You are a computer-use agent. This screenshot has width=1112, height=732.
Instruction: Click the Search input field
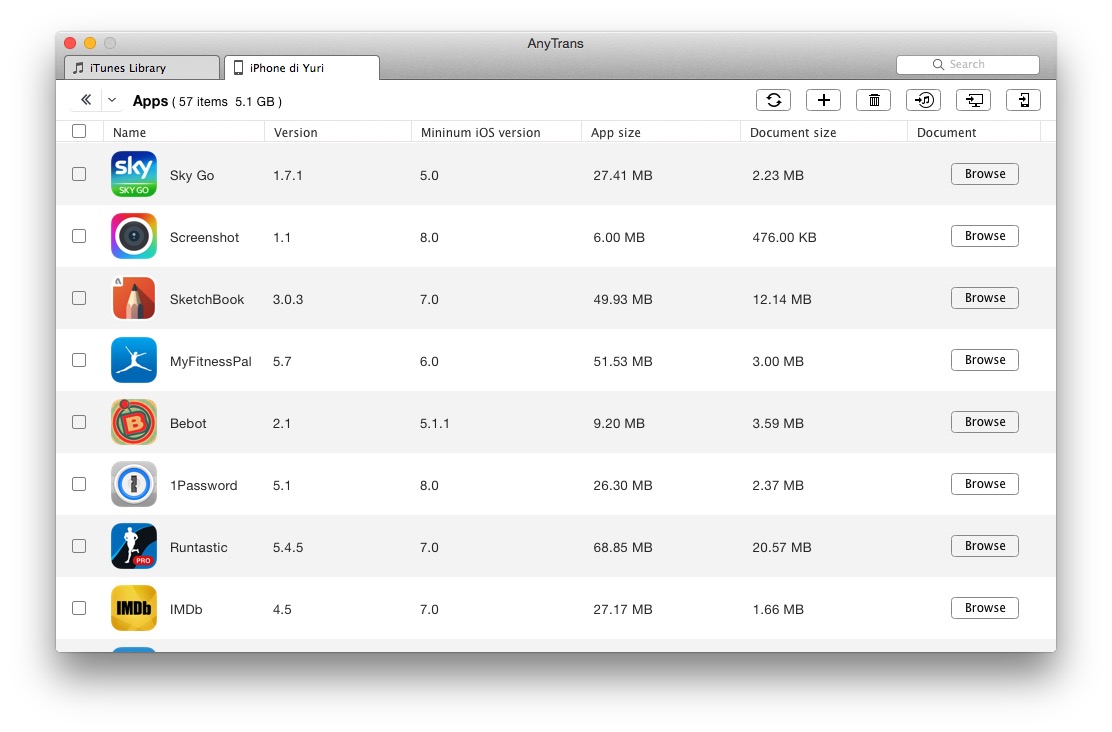pyautogui.click(x=968, y=65)
